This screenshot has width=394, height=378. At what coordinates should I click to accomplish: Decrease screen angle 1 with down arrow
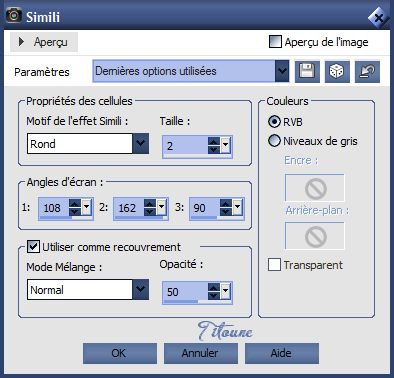click(x=75, y=211)
